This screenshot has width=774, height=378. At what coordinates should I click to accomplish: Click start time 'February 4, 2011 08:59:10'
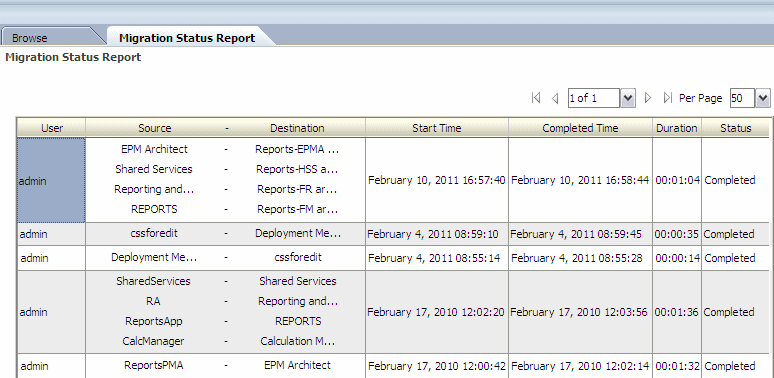click(x=433, y=234)
